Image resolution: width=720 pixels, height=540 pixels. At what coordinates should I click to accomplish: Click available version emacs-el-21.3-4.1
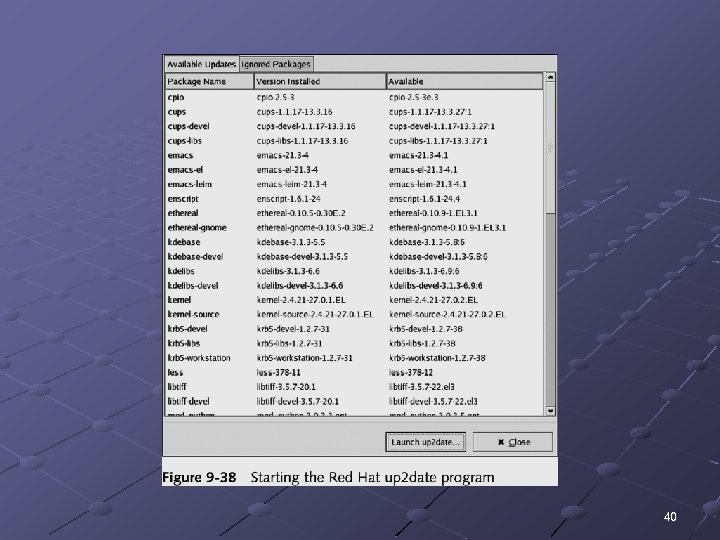(423, 170)
